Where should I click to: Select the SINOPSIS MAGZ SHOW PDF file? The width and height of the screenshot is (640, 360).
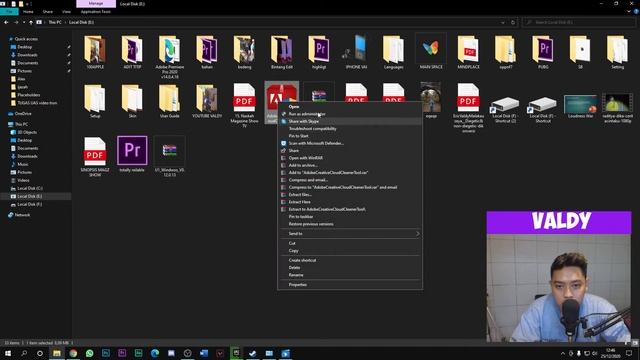tap(95, 157)
